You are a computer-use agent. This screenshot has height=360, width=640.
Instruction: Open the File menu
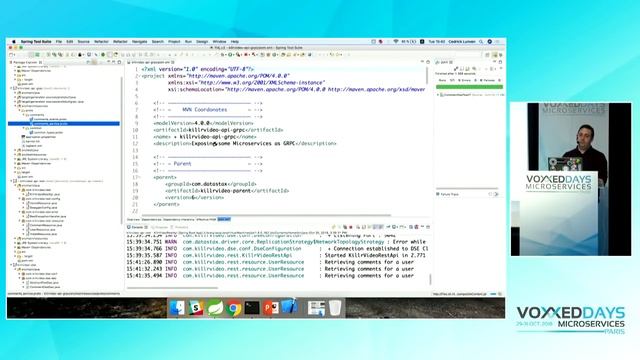tap(59, 42)
